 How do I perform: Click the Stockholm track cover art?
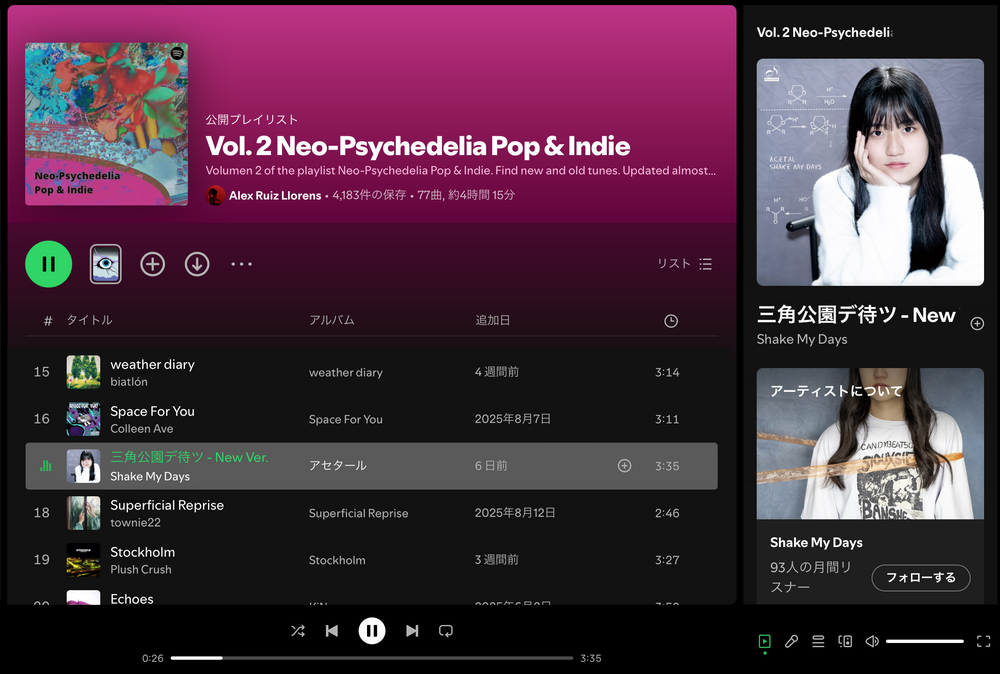84,560
